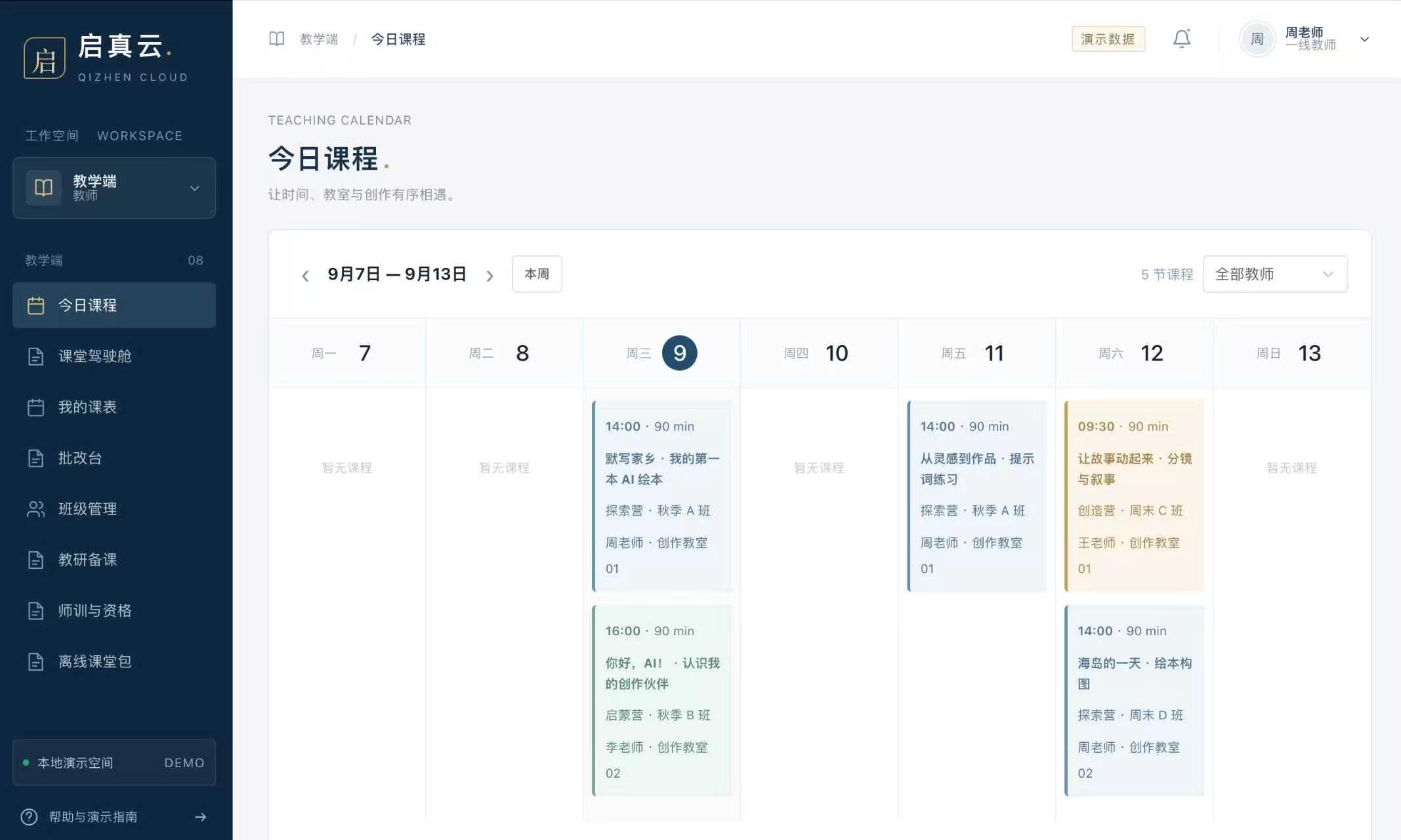Click the 师训与资格 document icon
The height and width of the screenshot is (840, 1401).
(36, 611)
